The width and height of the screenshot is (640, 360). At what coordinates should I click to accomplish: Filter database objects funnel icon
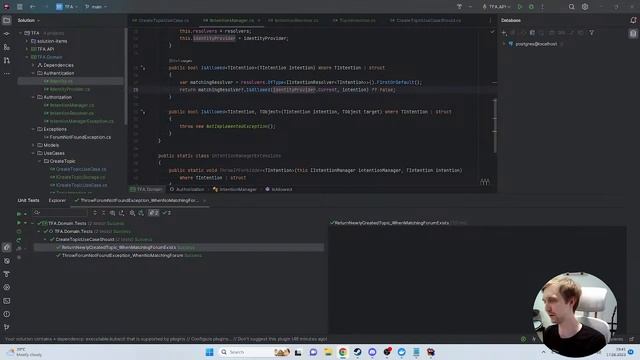tap(591, 33)
